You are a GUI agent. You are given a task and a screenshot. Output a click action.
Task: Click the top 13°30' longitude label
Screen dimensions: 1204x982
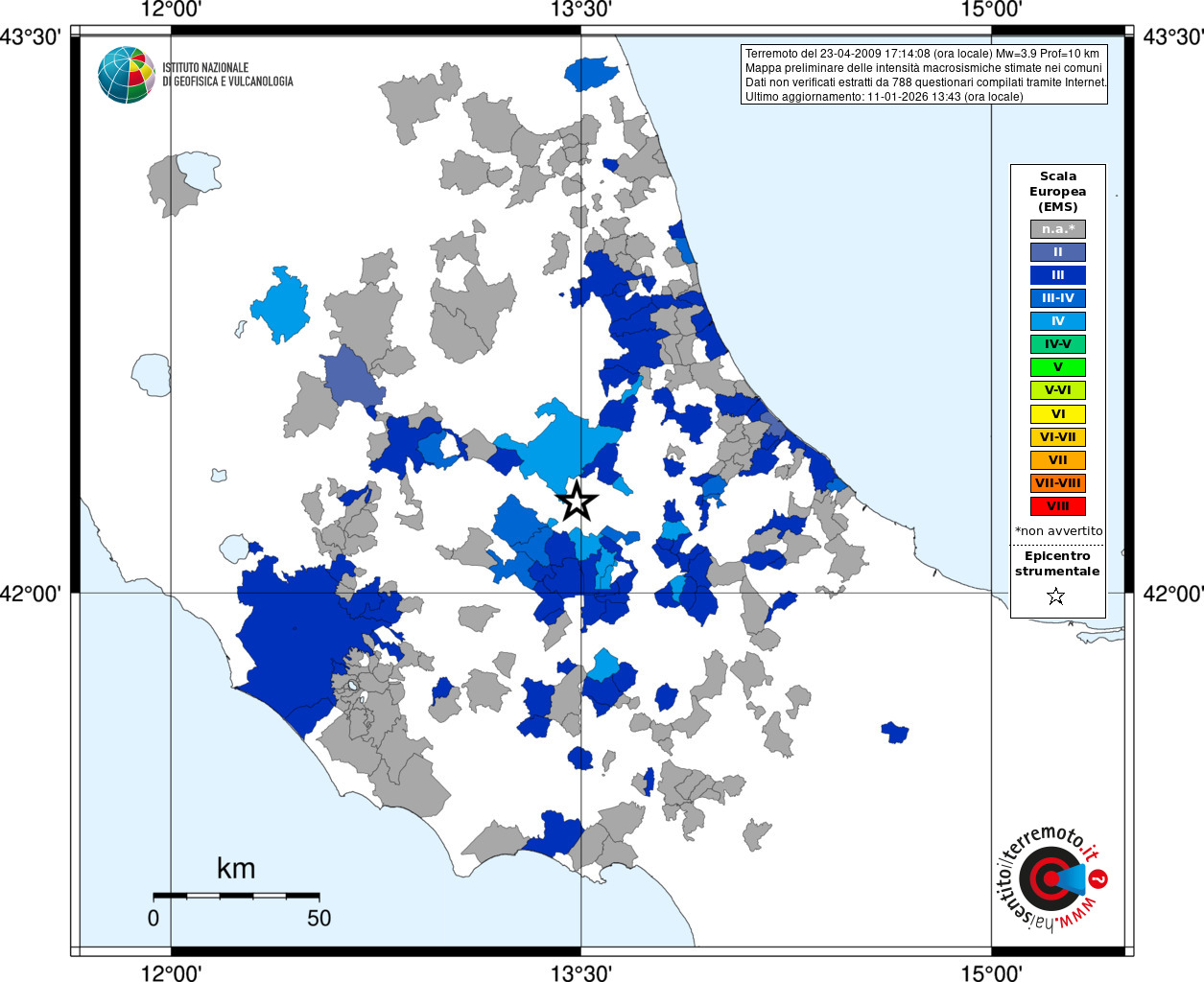(581, 11)
